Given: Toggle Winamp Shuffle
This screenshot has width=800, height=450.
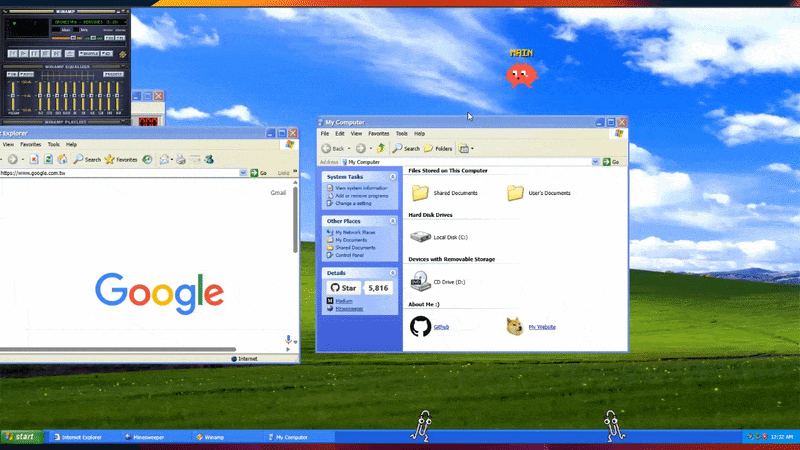Looking at the screenshot, I should 89,54.
